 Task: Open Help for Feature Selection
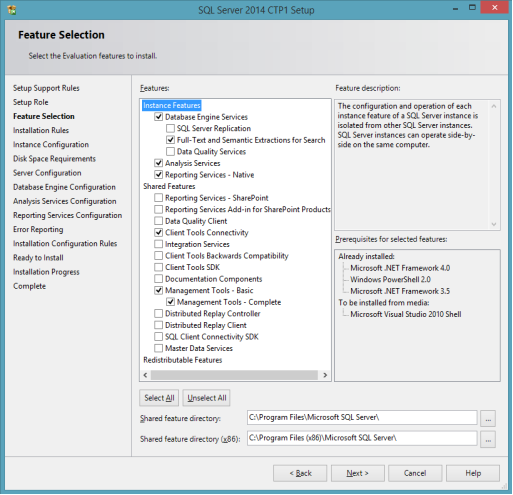473,473
